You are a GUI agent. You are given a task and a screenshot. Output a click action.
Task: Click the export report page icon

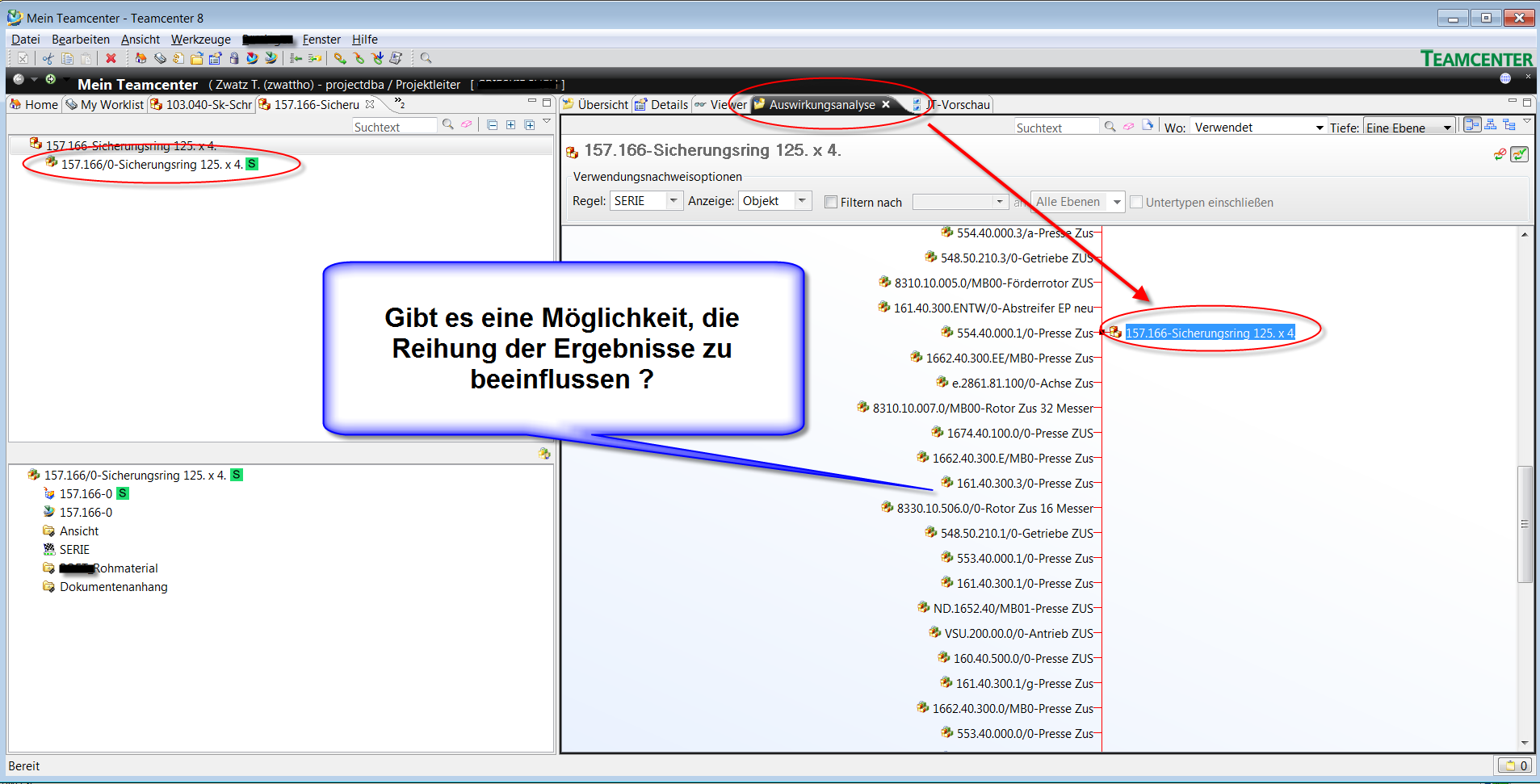click(1147, 126)
